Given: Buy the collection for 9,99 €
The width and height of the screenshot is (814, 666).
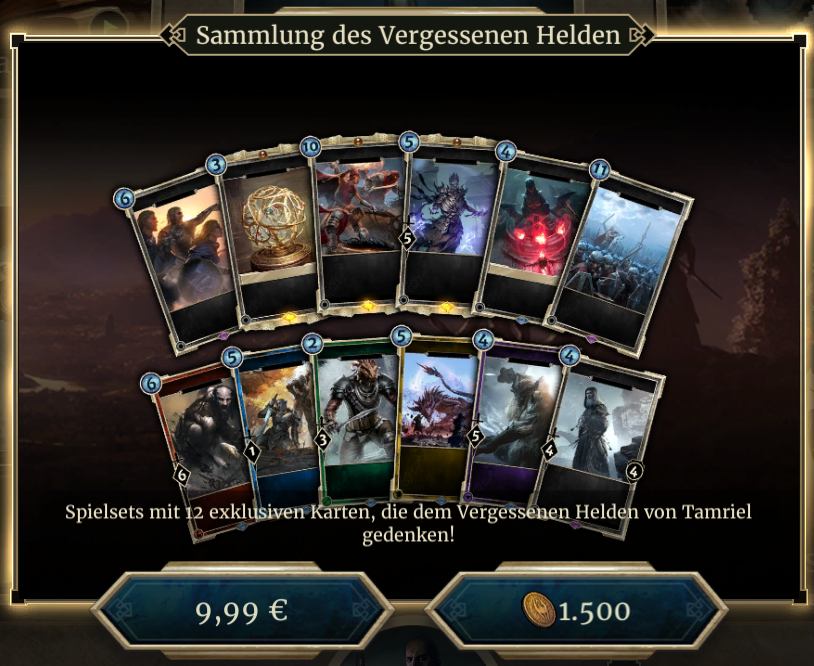Looking at the screenshot, I should tap(242, 610).
